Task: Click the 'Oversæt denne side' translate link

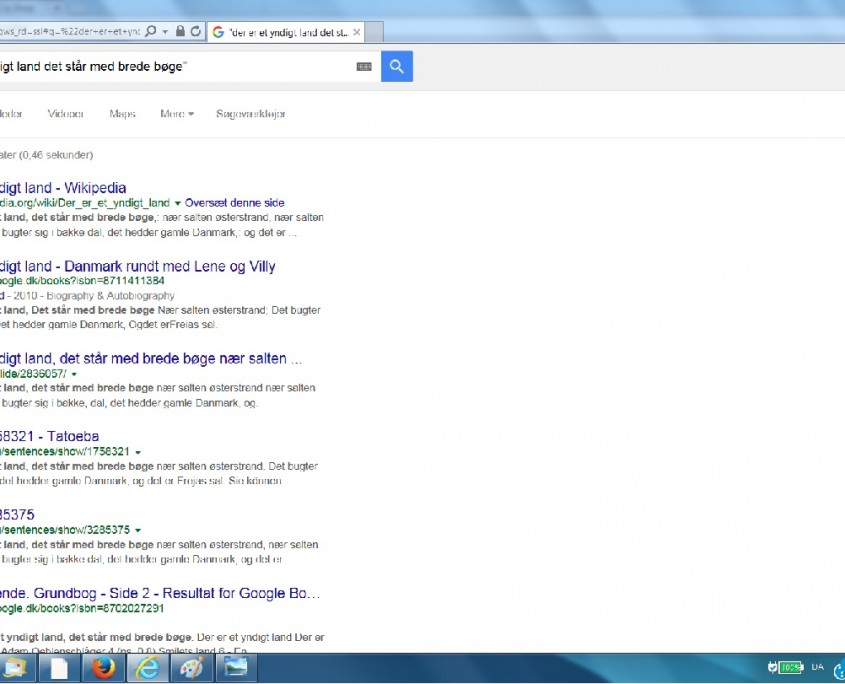Action: click(x=235, y=203)
